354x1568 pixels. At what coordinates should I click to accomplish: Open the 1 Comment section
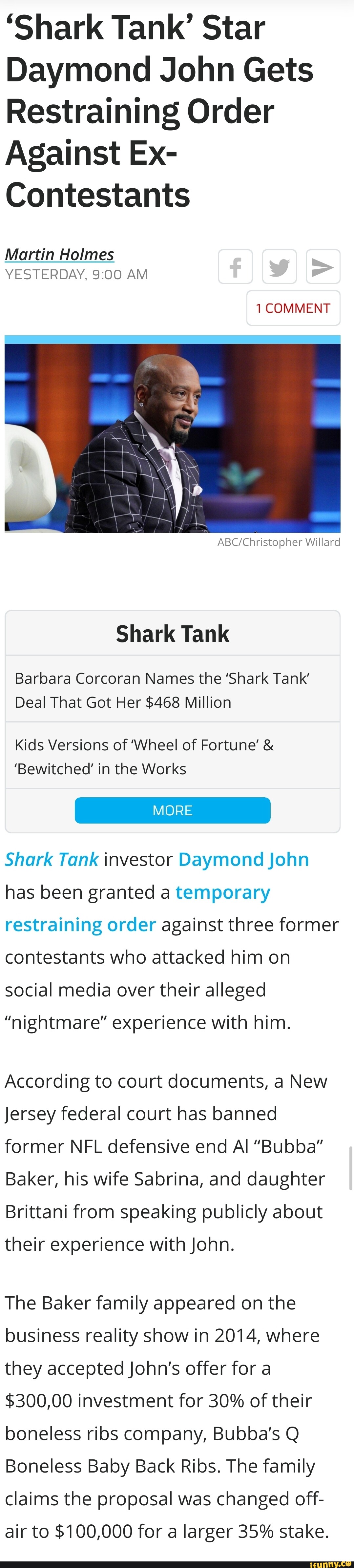point(293,308)
